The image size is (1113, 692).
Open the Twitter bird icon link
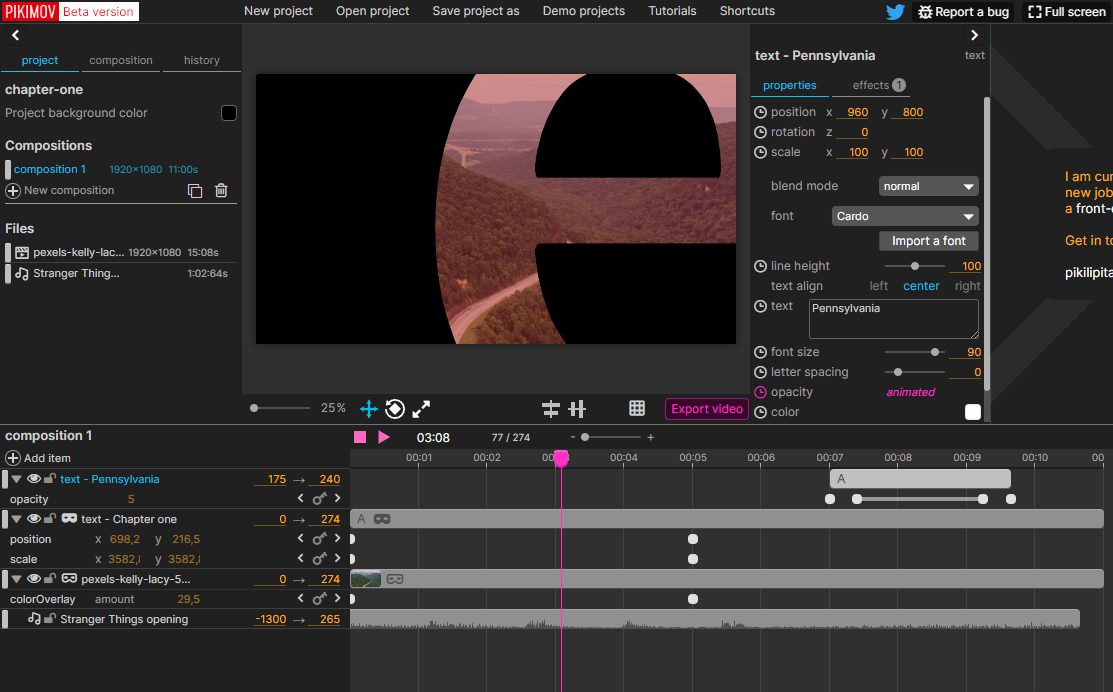(895, 11)
